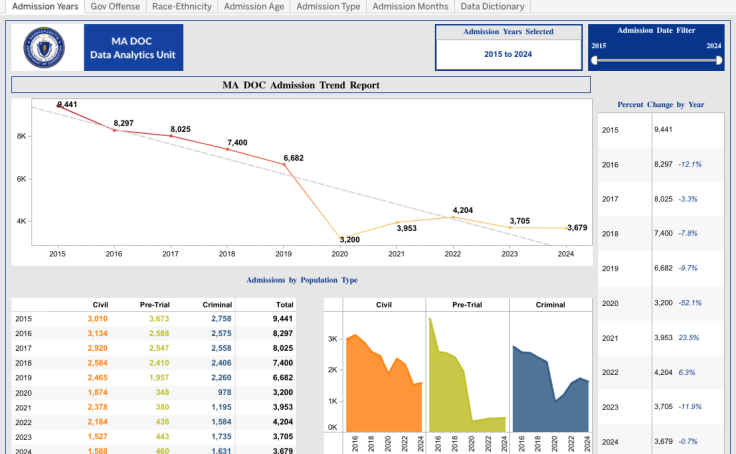This screenshot has width=736, height=454.
Task: Open the Race-Ethnicity tab
Action: click(183, 6)
